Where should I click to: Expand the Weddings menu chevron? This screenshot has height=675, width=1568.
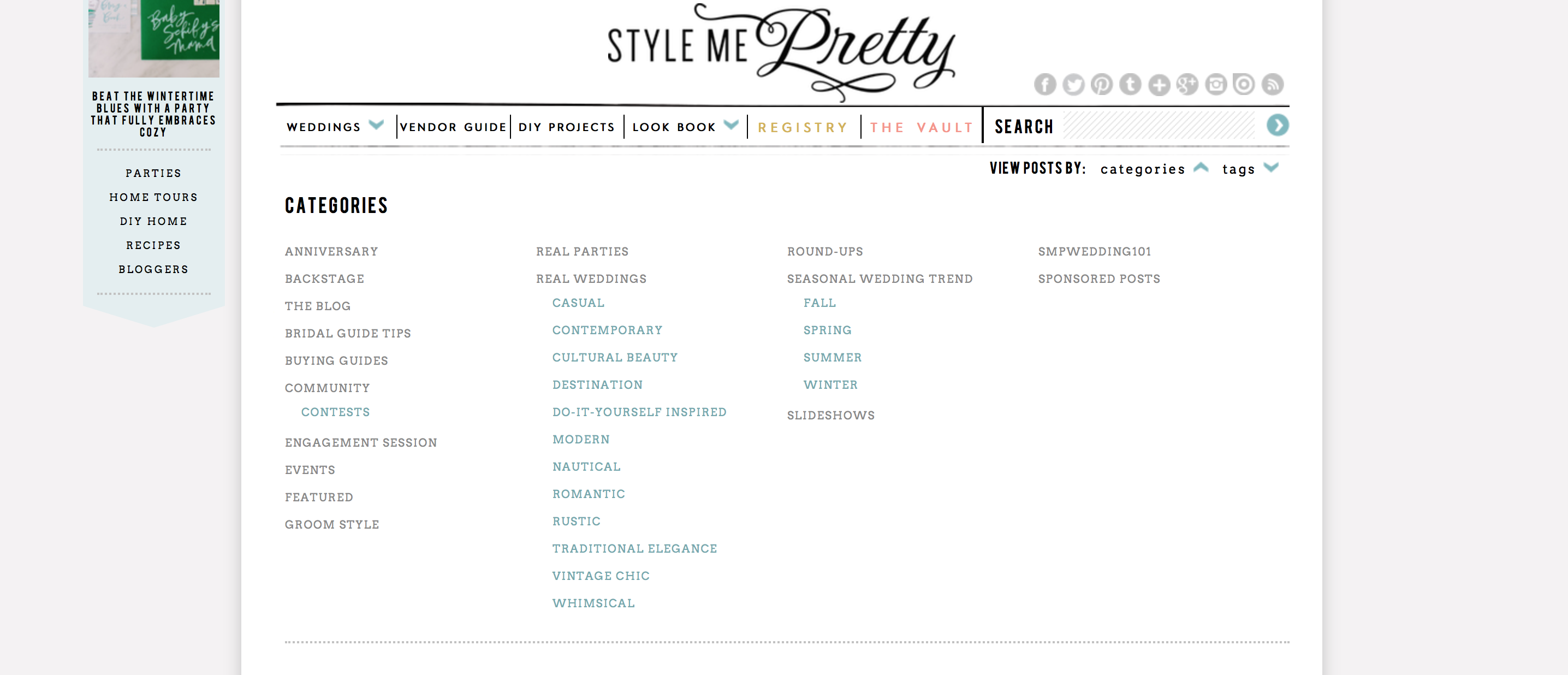377,125
